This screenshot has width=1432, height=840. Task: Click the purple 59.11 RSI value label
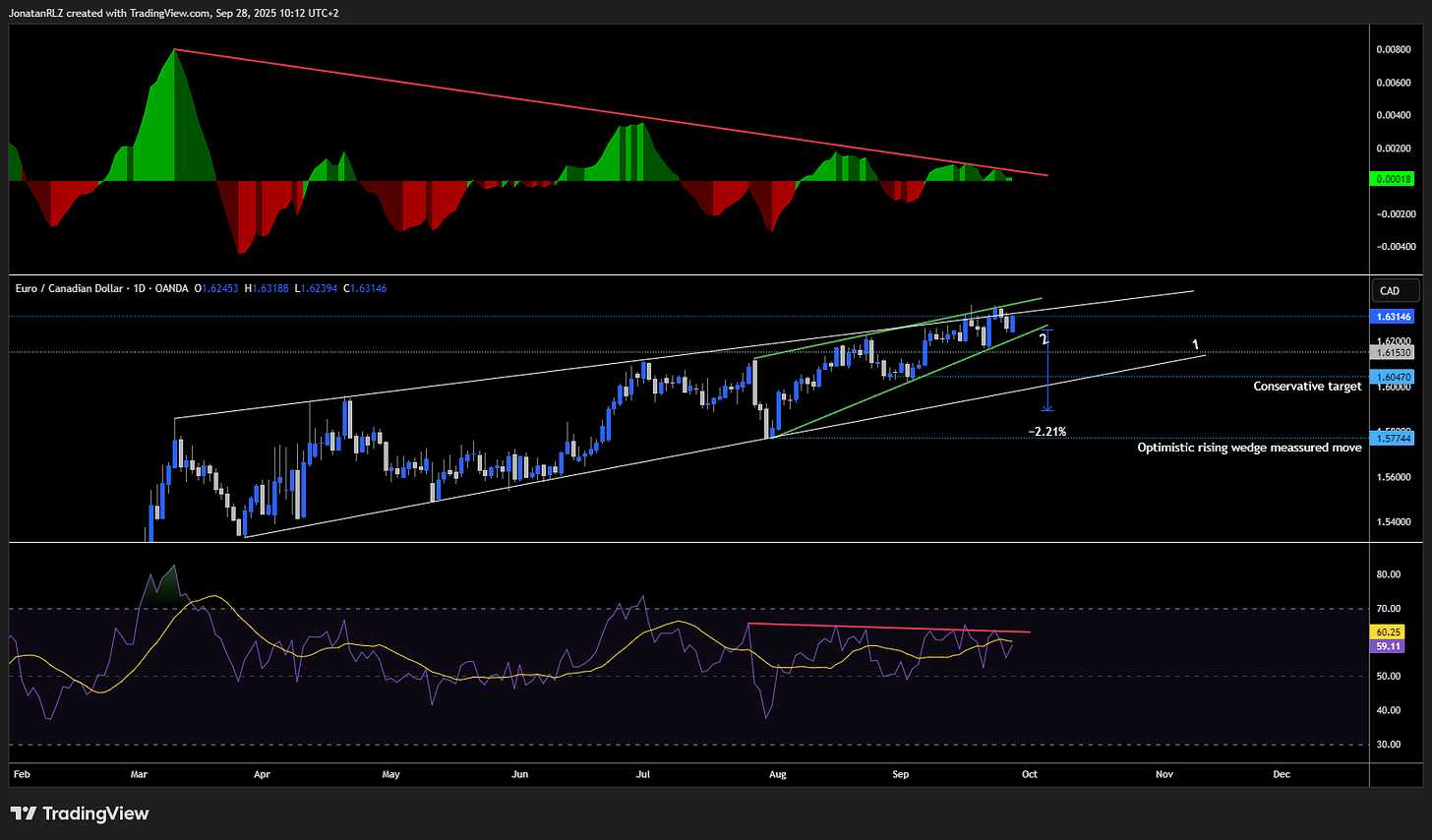tap(1389, 646)
